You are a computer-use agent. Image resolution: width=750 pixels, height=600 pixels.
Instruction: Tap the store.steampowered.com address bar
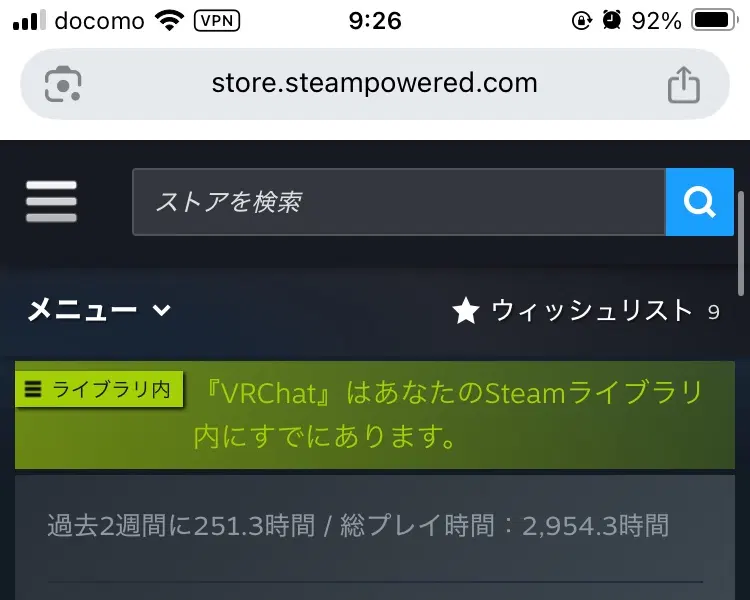375,84
